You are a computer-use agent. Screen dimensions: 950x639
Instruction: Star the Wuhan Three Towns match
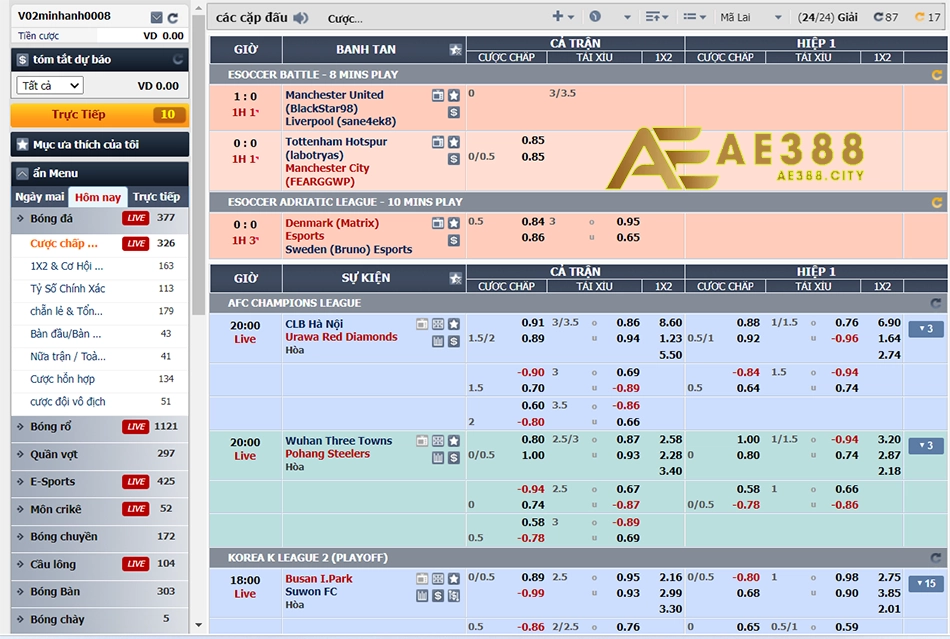[x=454, y=441]
